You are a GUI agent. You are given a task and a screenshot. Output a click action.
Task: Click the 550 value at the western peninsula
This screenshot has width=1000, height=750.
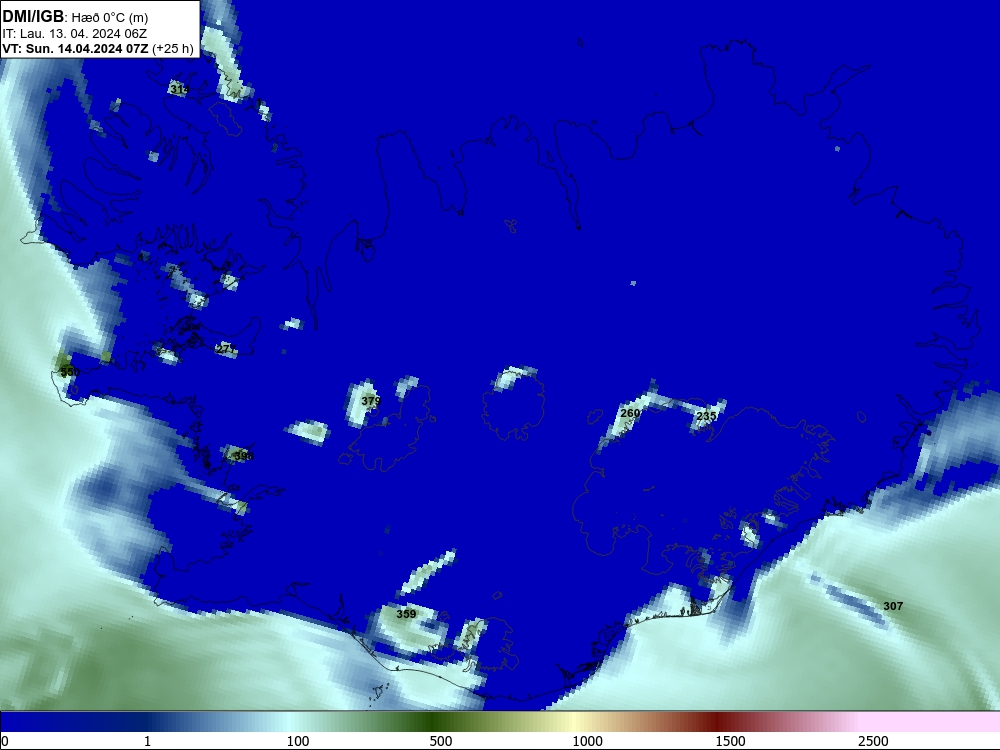pyautogui.click(x=70, y=372)
